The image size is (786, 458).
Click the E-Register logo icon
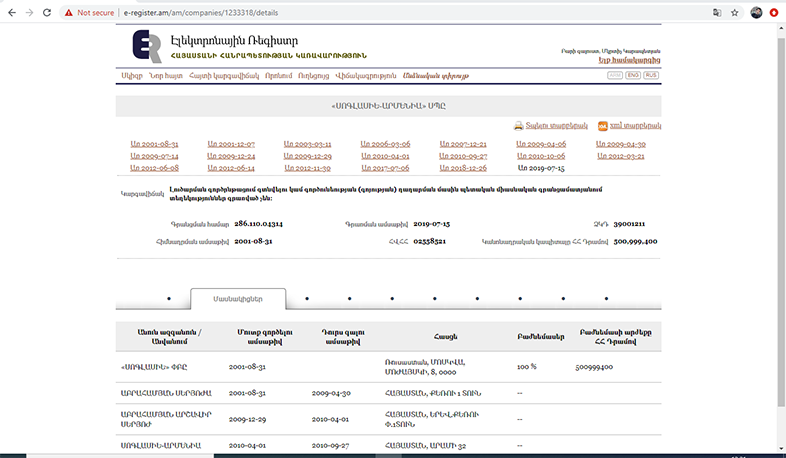(x=147, y=46)
